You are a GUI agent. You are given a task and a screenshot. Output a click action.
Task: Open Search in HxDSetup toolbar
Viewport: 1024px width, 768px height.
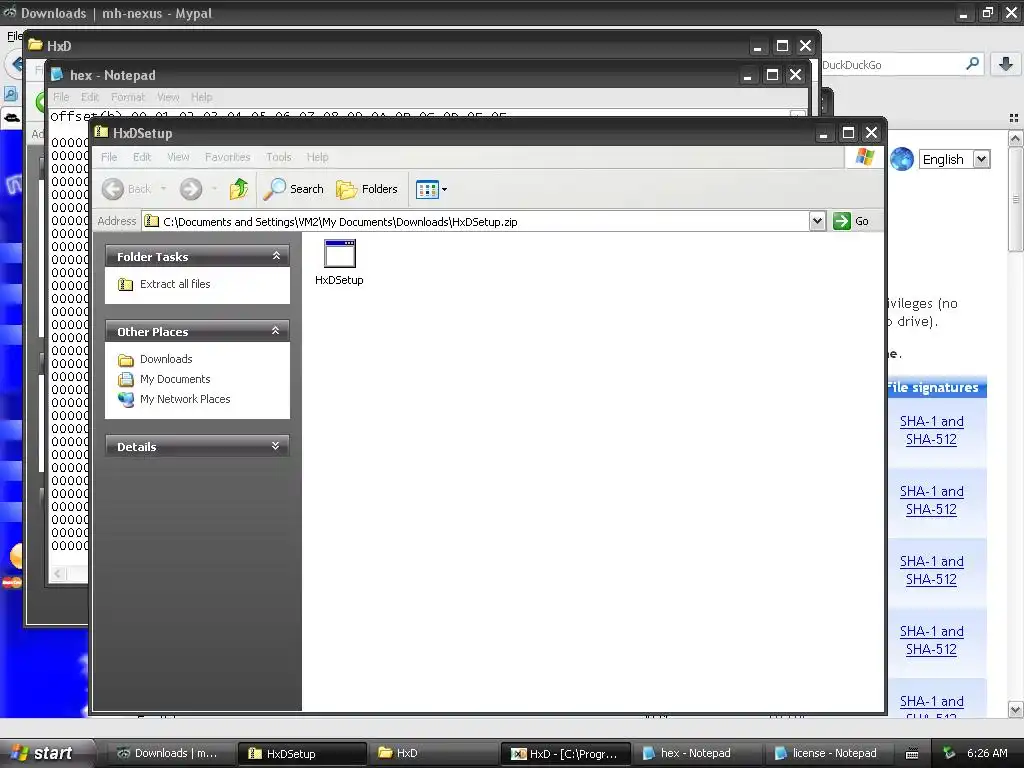(x=293, y=189)
